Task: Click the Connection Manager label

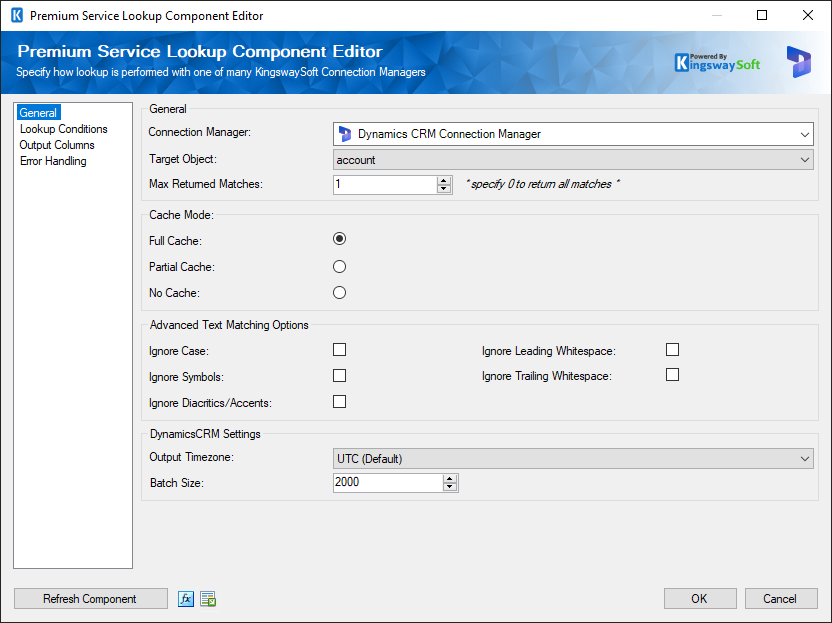Action: pos(200,132)
